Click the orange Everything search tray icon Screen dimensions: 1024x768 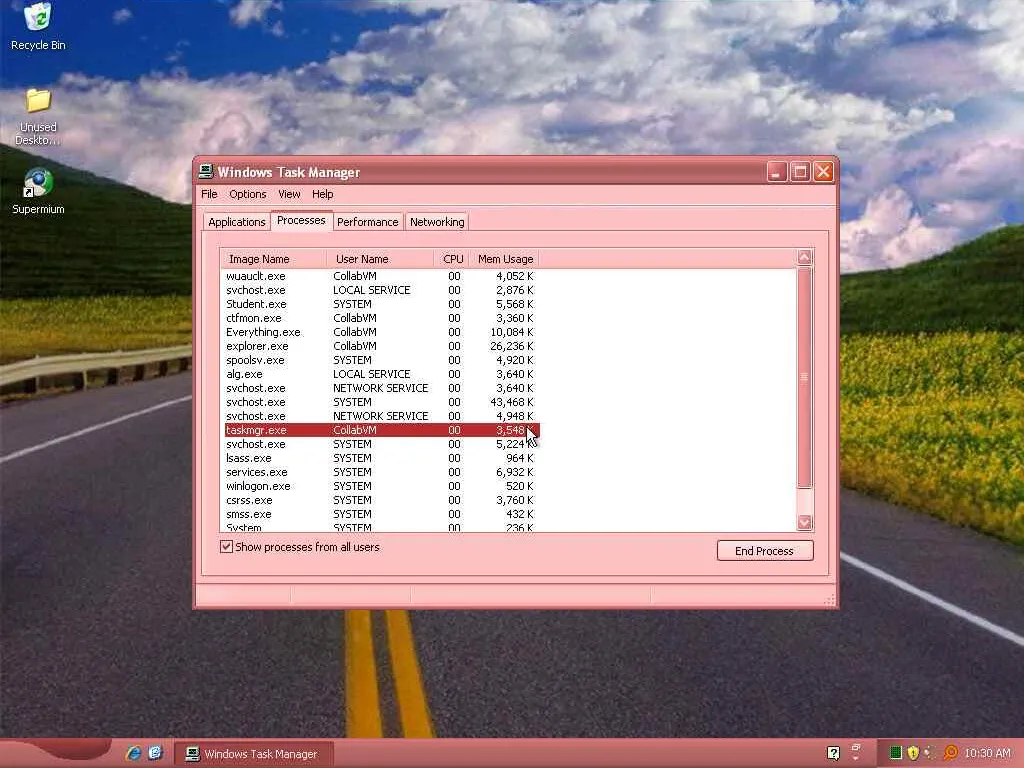(950, 753)
